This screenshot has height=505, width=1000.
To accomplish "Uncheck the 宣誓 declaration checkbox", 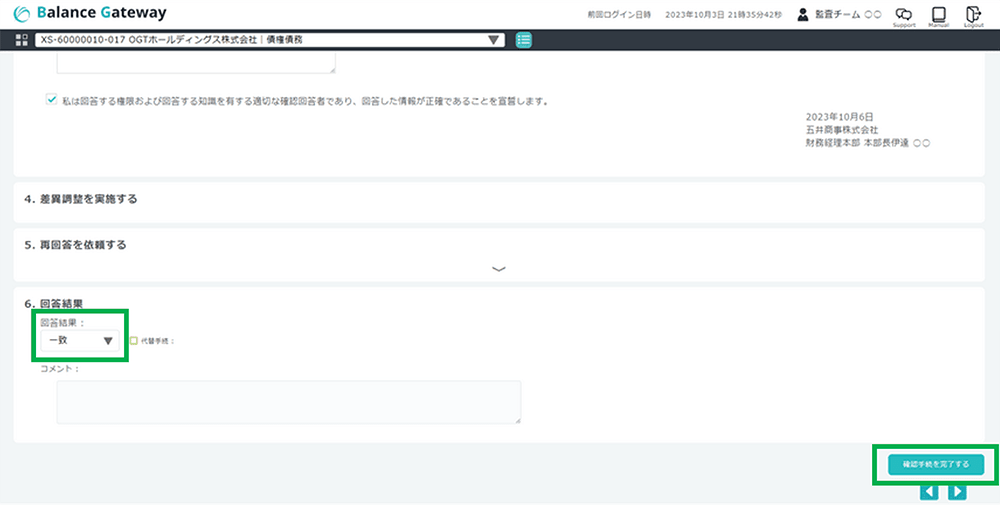I will point(51,100).
